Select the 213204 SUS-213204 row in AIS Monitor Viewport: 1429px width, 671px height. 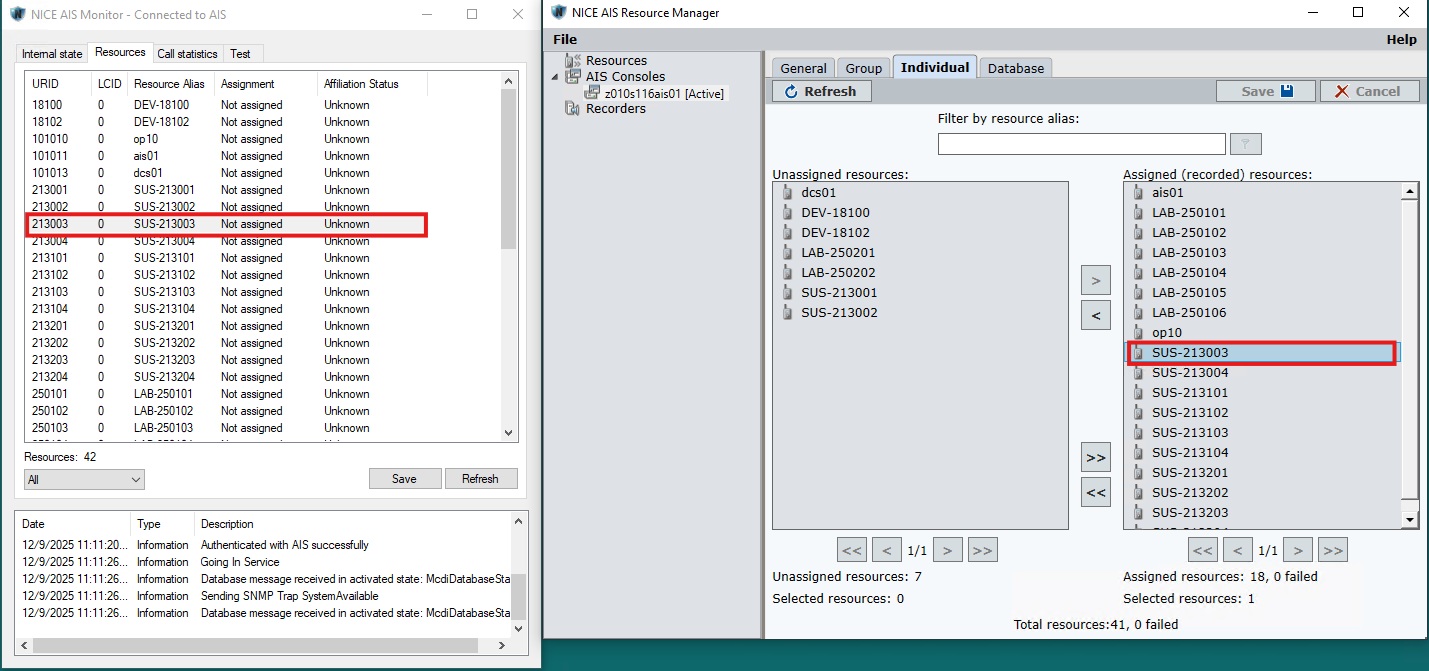pyautogui.click(x=262, y=377)
